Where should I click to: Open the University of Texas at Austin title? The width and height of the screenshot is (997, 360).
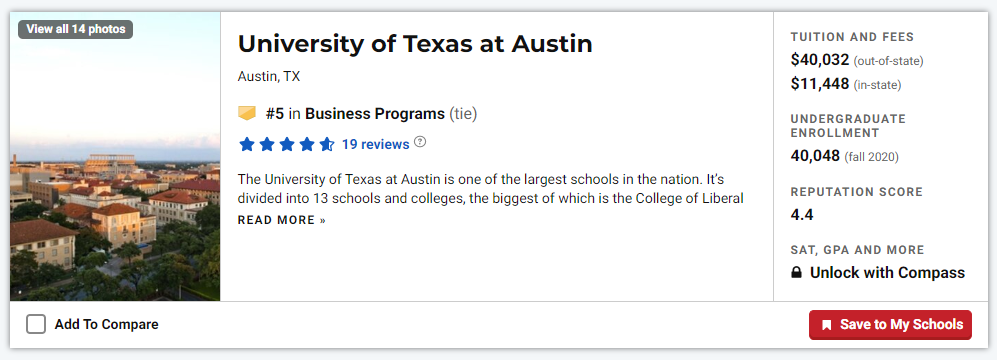click(x=415, y=44)
